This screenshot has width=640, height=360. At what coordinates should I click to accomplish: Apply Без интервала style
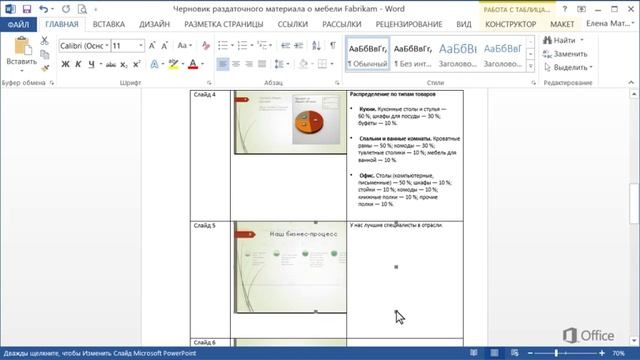click(412, 55)
